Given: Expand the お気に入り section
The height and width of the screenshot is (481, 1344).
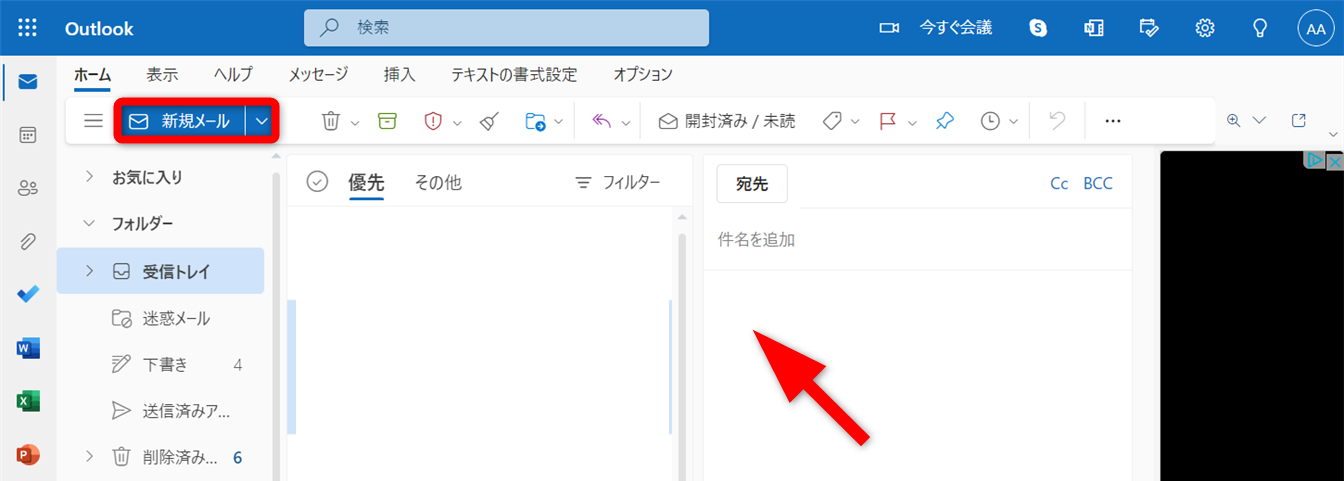Looking at the screenshot, I should pyautogui.click(x=89, y=177).
